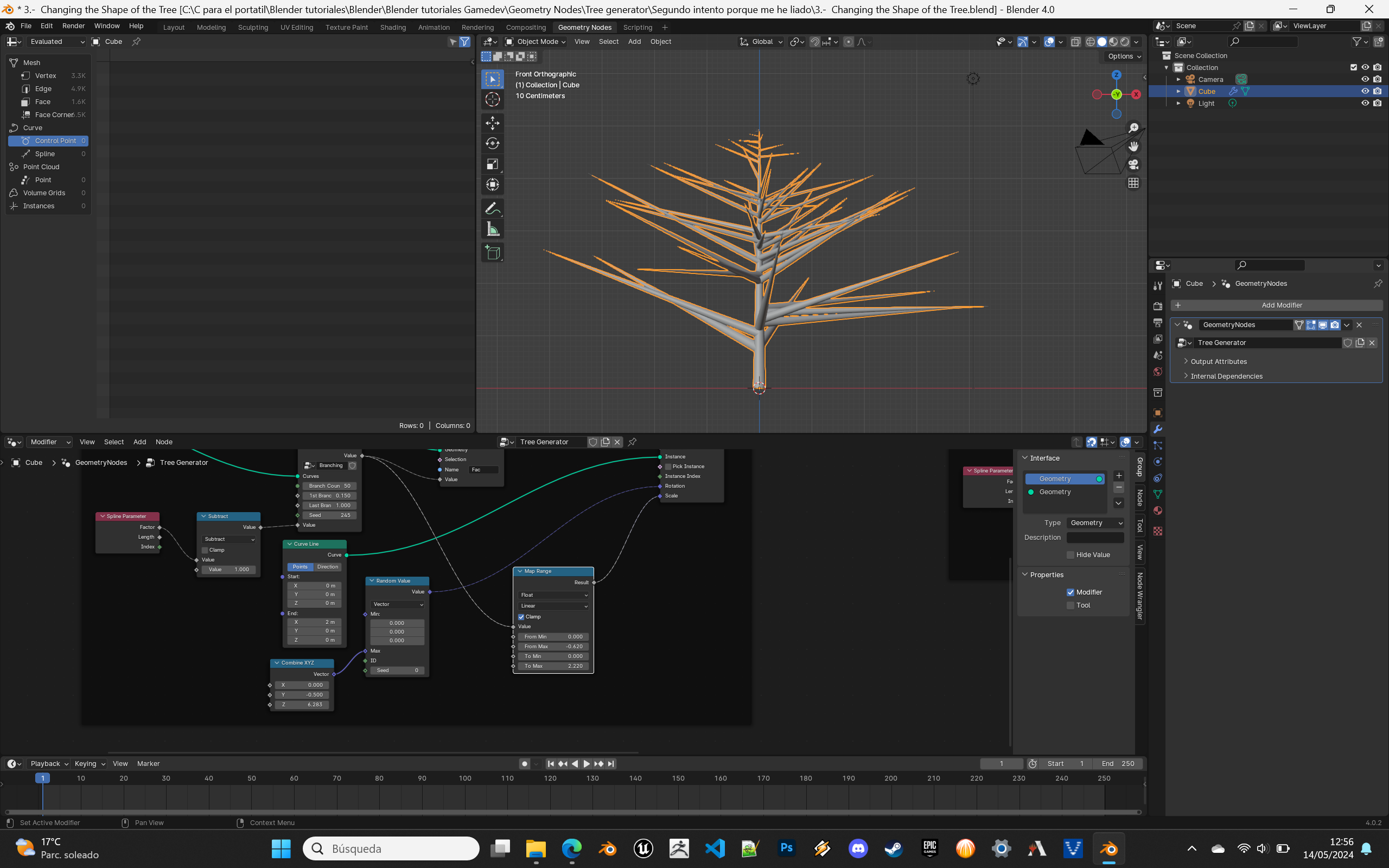Switch to the Scripting workspace tab
This screenshot has height=868, width=1389.
[637, 27]
